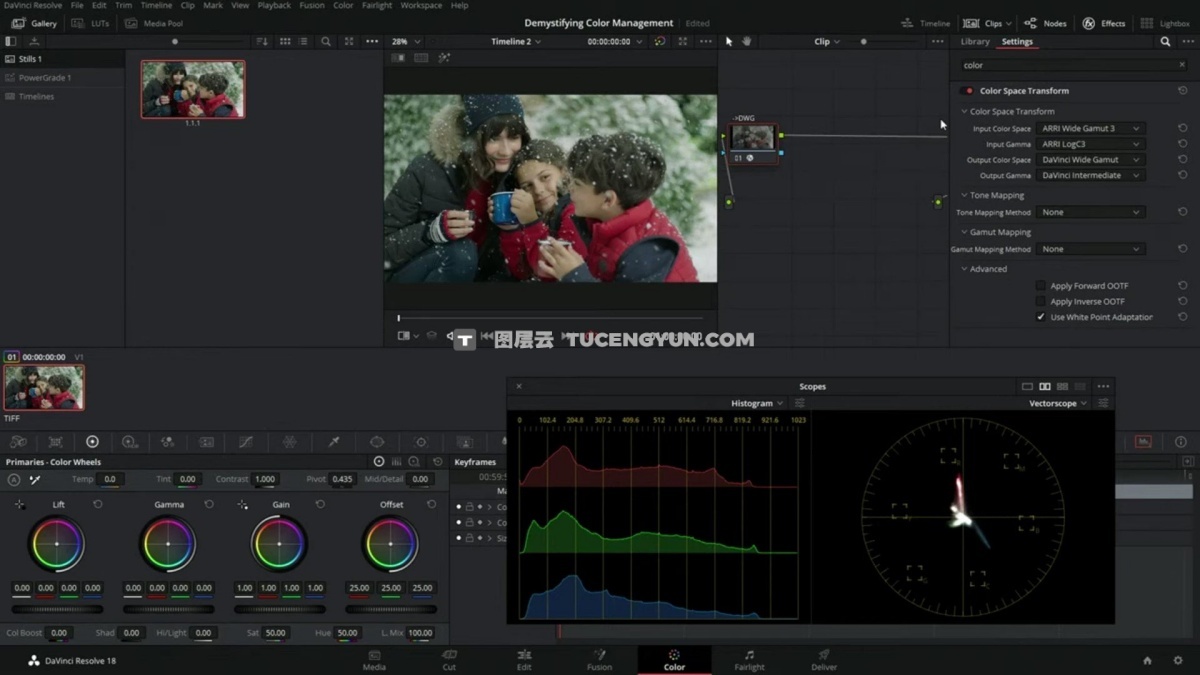The width and height of the screenshot is (1200, 675).
Task: Click inside the Gamma color wheel
Action: 168,544
